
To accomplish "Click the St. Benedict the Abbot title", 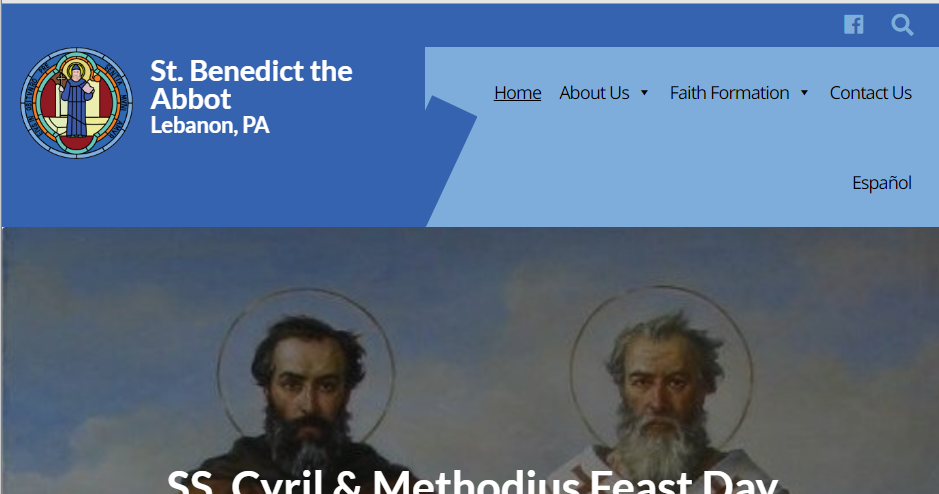I will pos(251,84).
